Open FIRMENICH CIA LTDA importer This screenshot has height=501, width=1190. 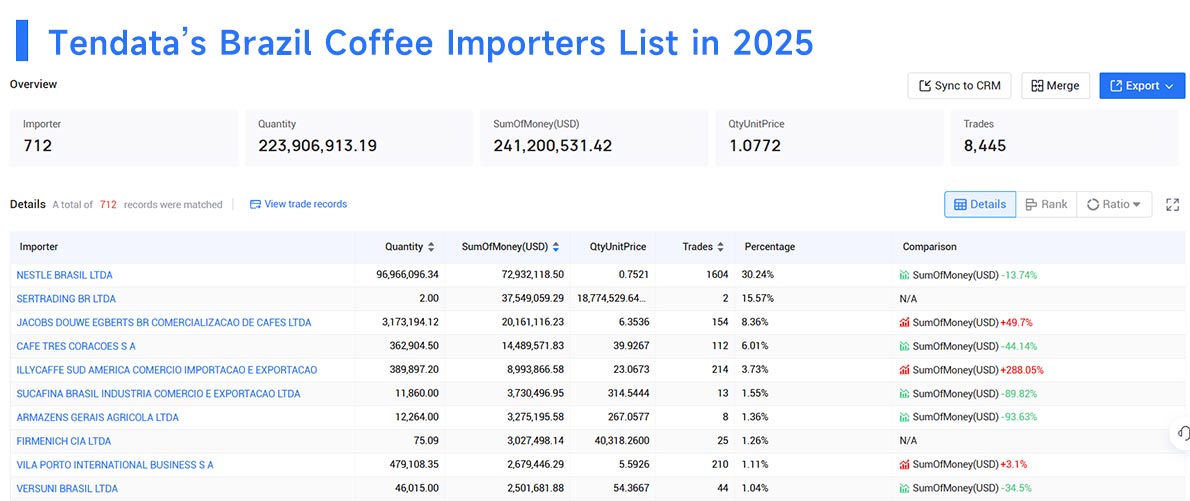click(x=64, y=441)
